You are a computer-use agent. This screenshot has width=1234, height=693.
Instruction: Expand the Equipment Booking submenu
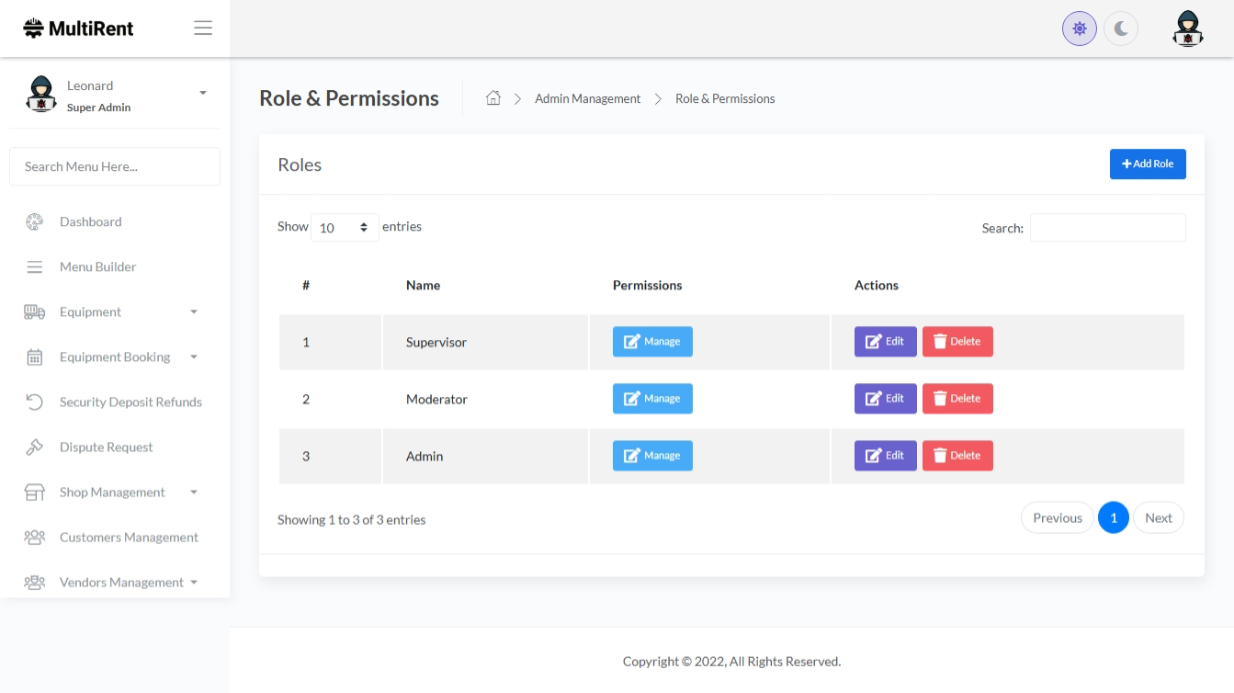193,357
